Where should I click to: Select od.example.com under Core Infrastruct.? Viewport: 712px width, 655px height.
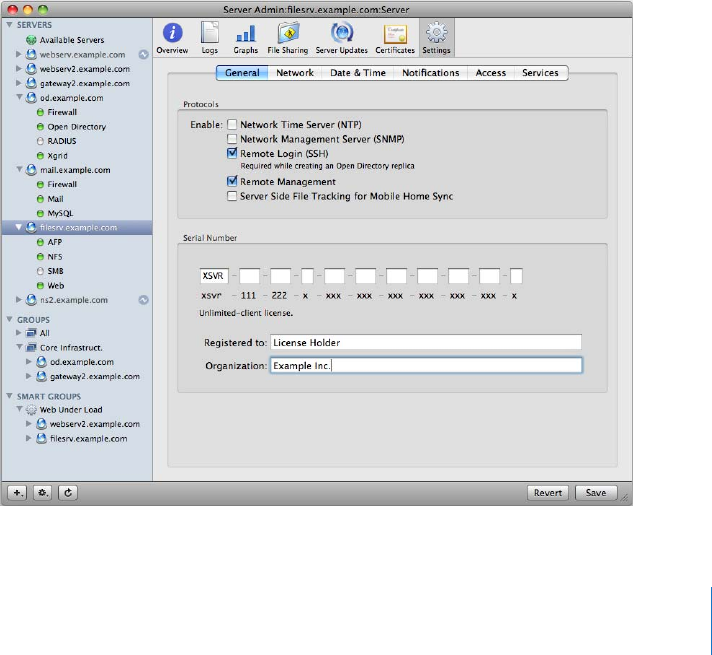click(x=82, y=362)
